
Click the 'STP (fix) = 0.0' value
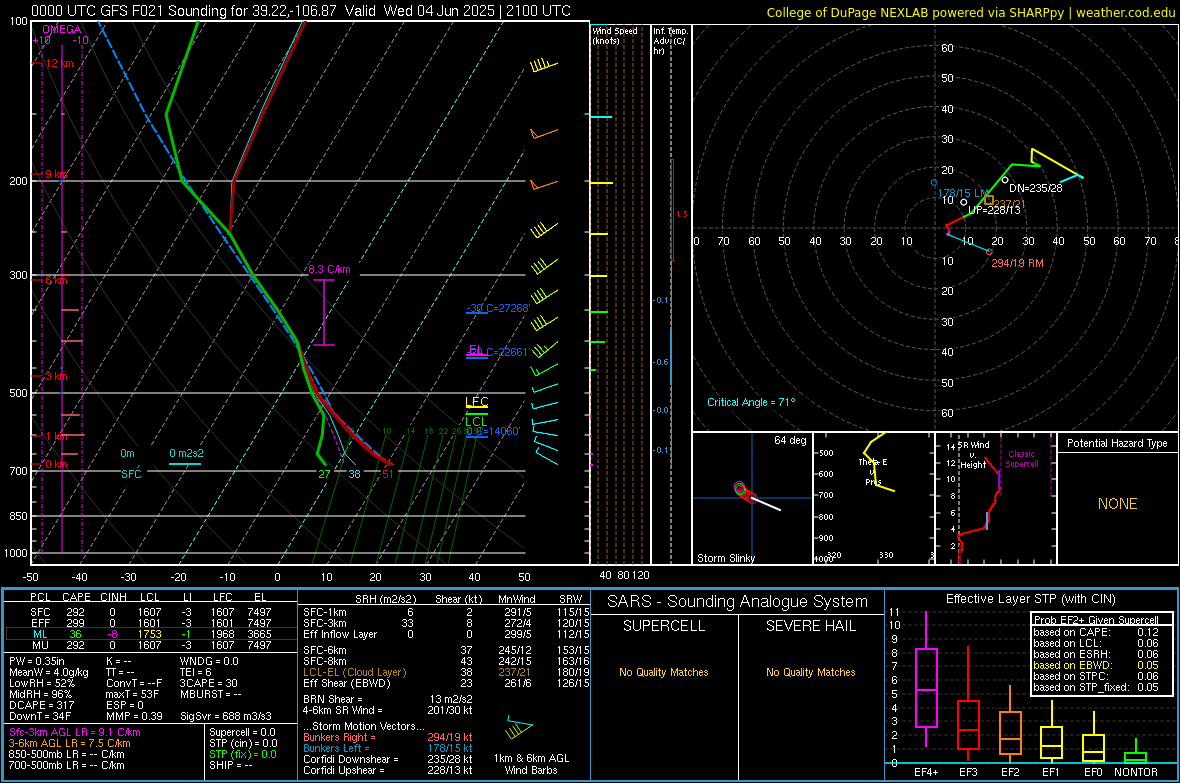[242, 754]
